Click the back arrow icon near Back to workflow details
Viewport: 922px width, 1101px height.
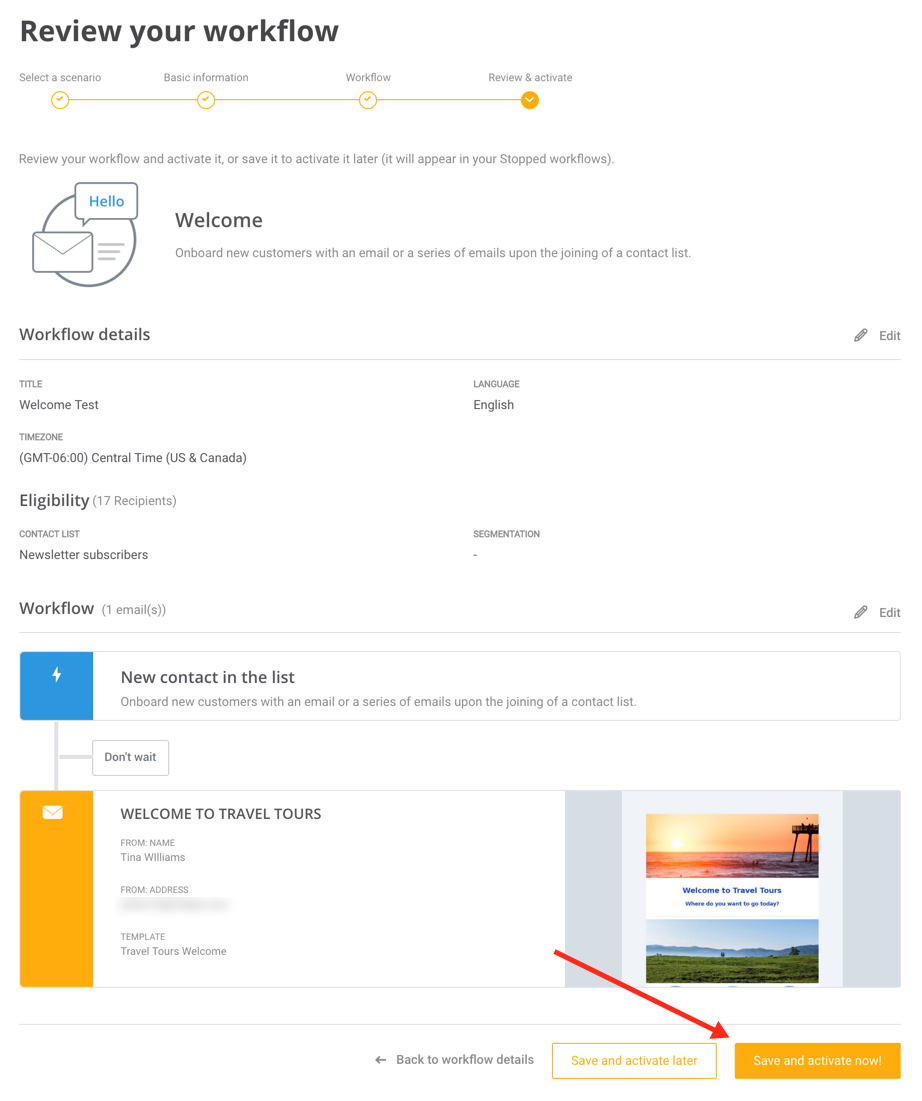pos(381,1060)
